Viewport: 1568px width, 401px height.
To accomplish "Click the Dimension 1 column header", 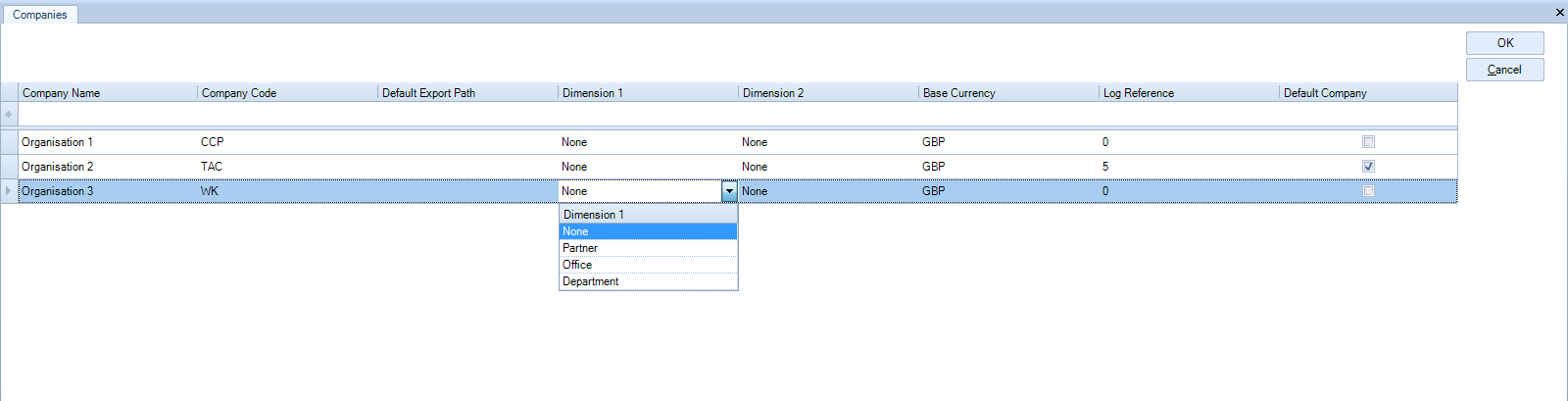I will pos(649,92).
